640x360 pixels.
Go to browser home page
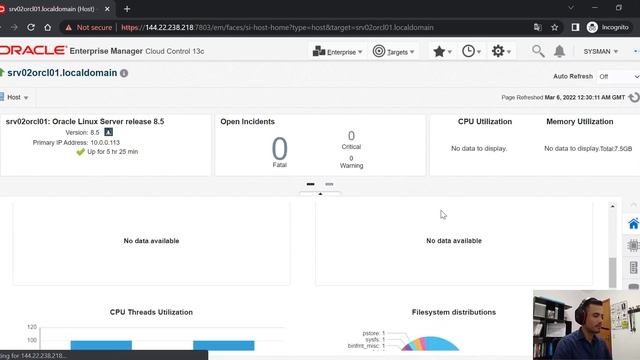48,27
